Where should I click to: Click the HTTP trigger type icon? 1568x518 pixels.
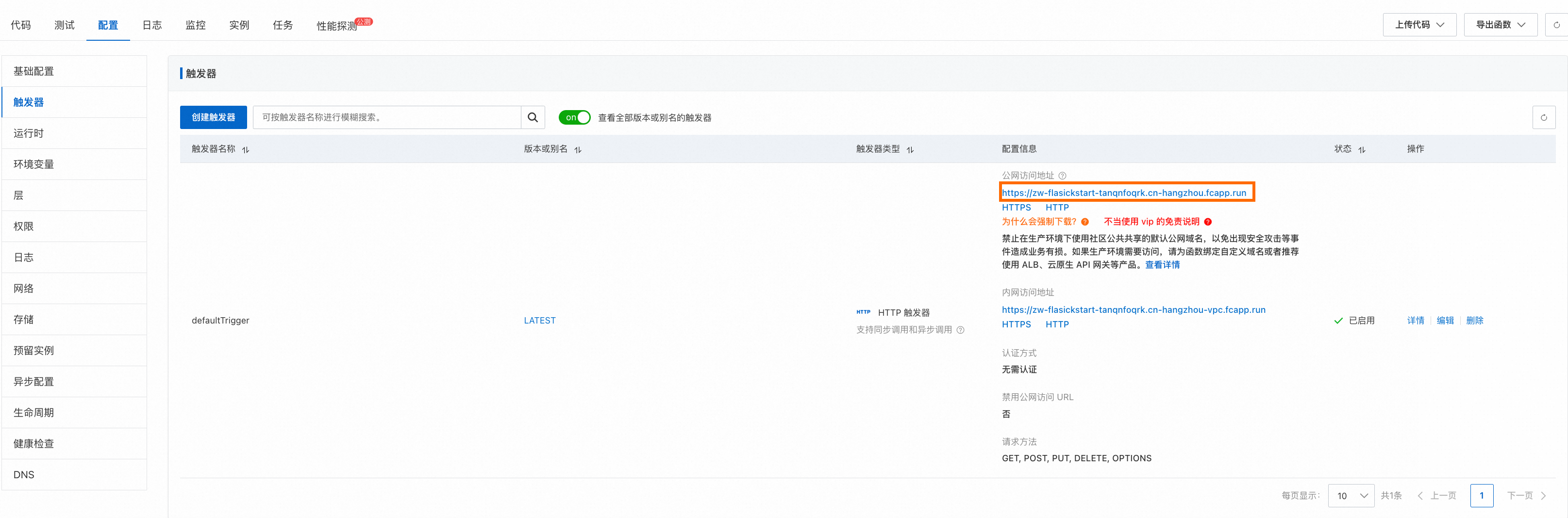[863, 312]
